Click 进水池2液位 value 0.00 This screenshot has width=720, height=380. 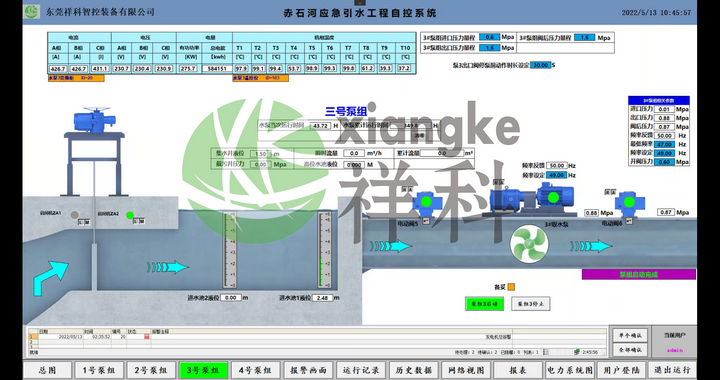click(231, 297)
